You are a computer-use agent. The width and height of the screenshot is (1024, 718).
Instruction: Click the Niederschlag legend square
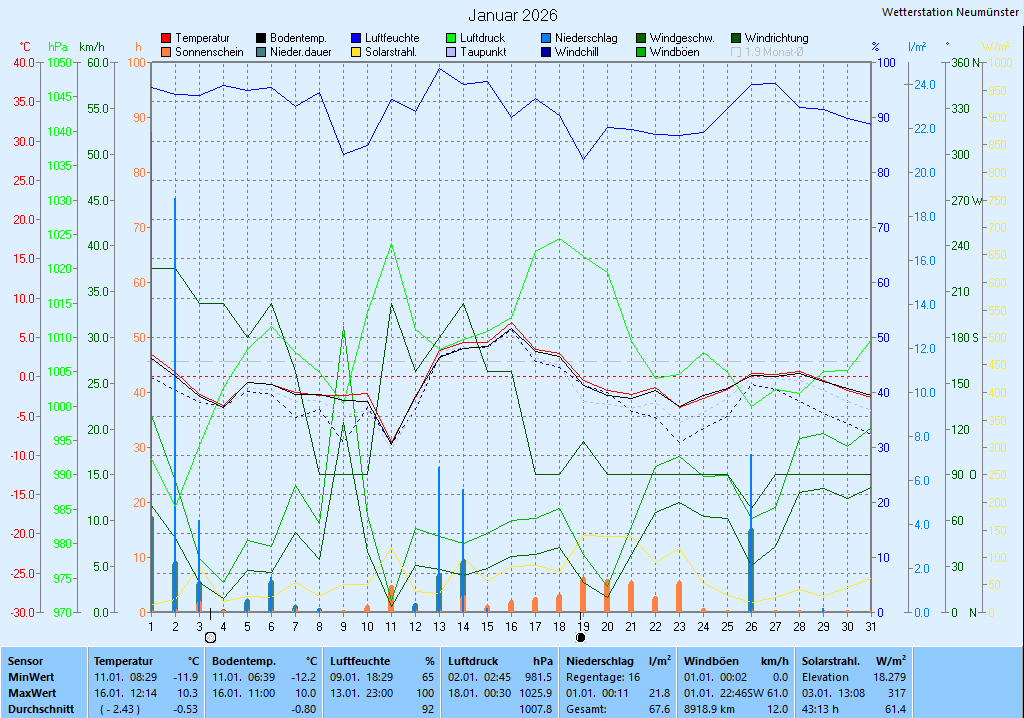(546, 38)
